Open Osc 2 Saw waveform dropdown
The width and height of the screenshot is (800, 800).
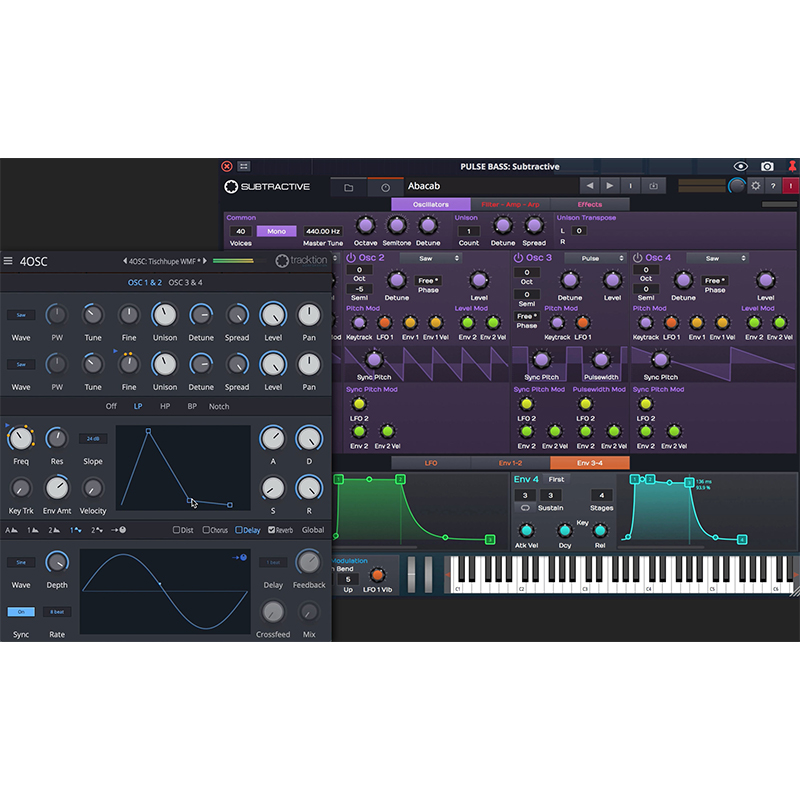tap(430, 258)
